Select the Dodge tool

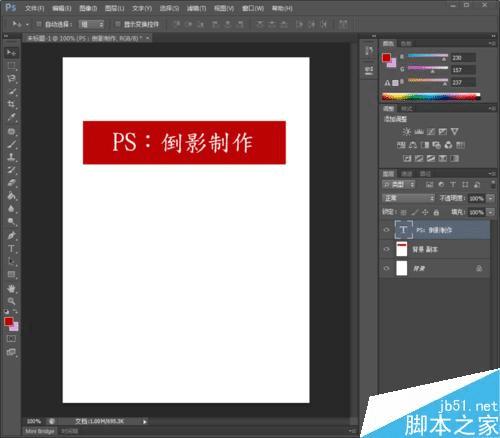(11, 222)
